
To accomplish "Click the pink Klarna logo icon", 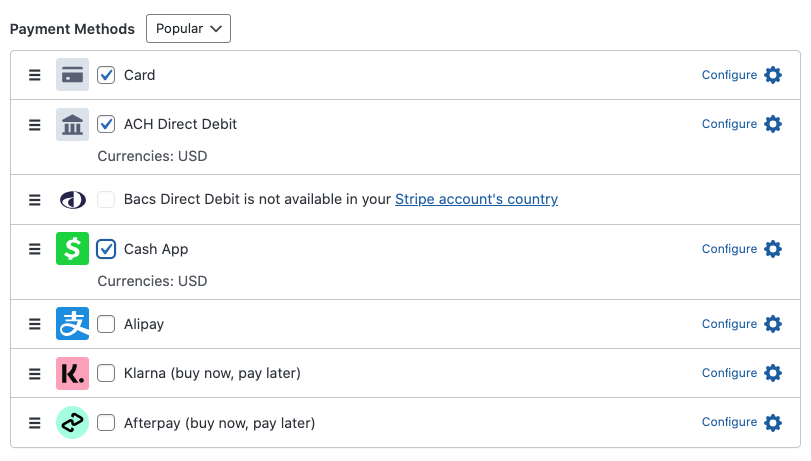I will (72, 373).
